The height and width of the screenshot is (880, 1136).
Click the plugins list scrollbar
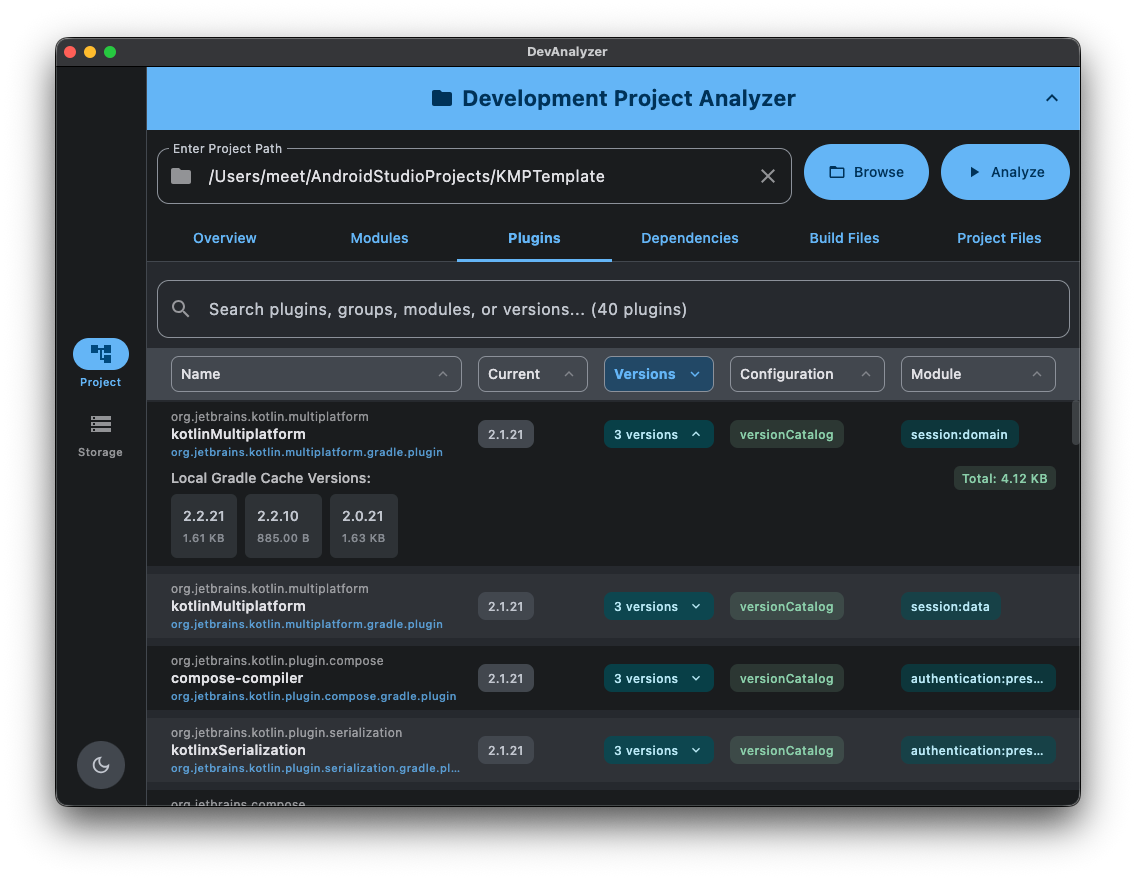(1075, 423)
